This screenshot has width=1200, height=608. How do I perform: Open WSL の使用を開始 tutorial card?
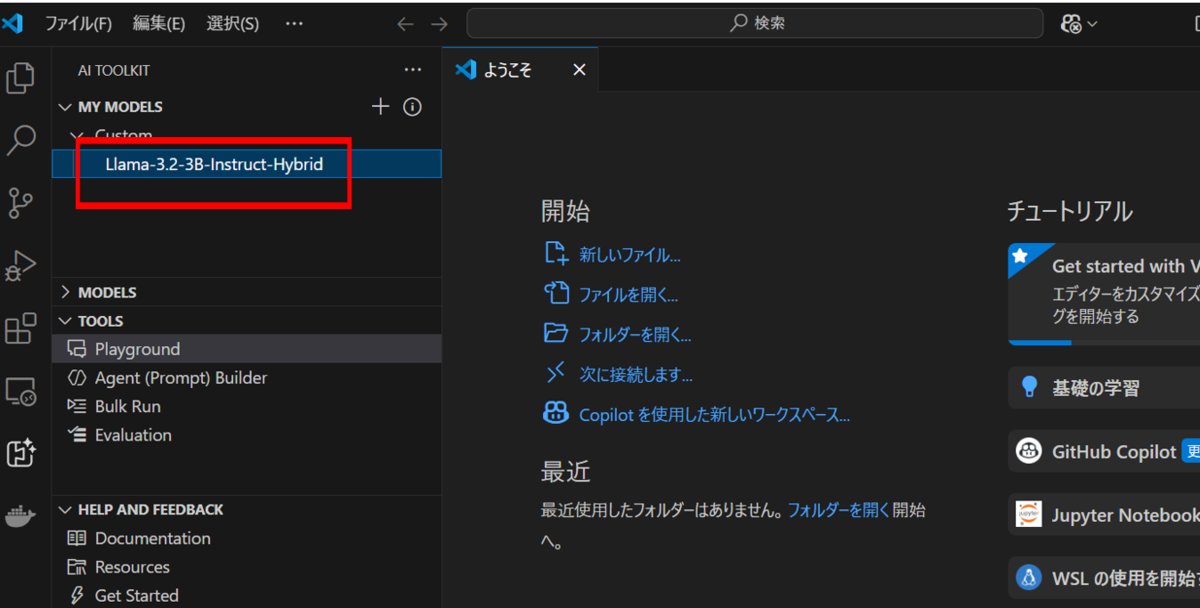click(x=1104, y=578)
